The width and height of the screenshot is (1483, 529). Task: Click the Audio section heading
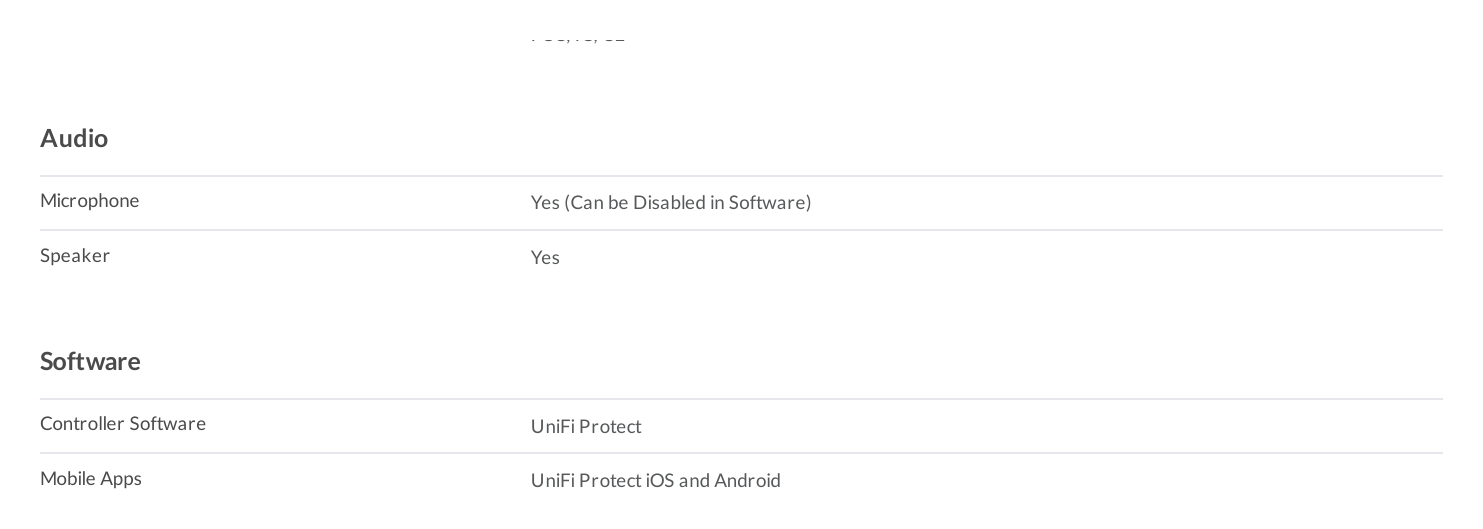click(x=74, y=138)
